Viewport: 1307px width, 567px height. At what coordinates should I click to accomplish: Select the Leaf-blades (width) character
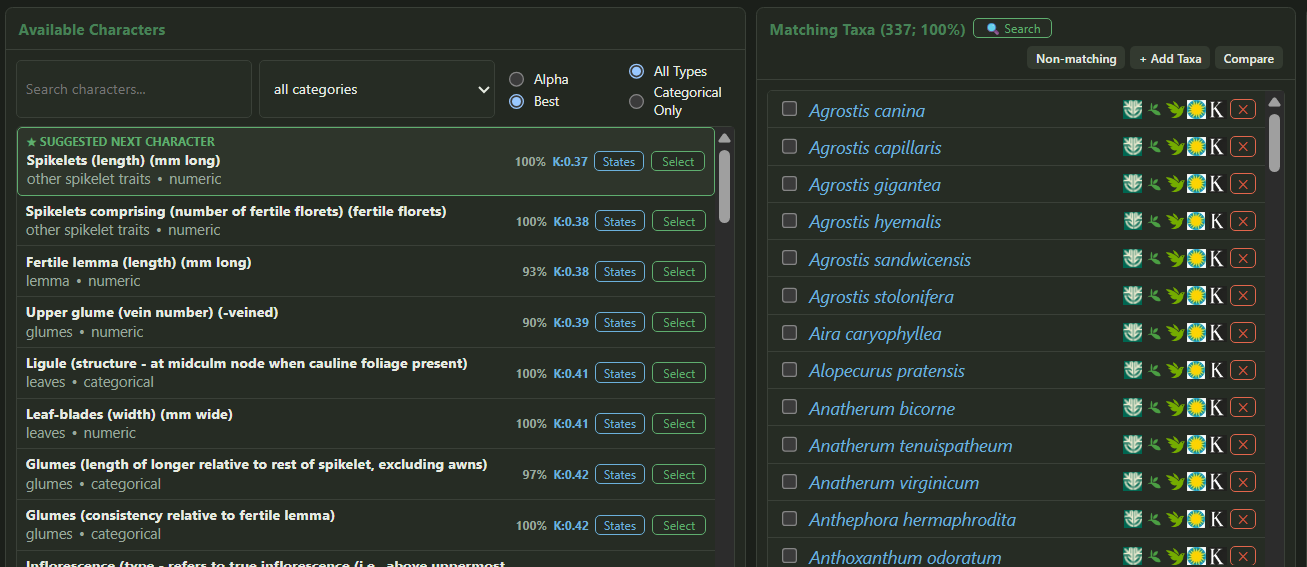point(679,424)
